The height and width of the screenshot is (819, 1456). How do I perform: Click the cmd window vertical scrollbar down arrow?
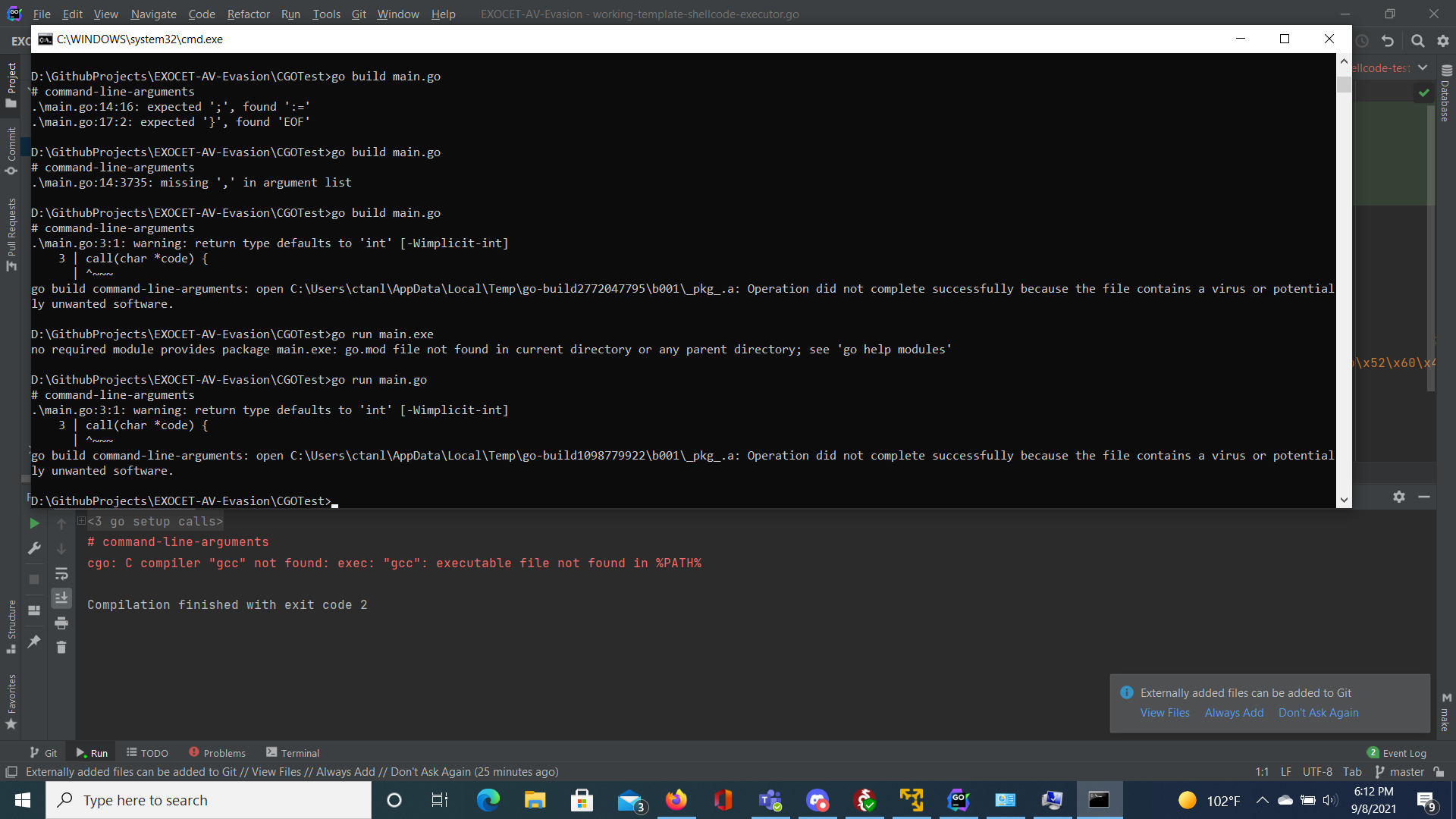coord(1344,500)
